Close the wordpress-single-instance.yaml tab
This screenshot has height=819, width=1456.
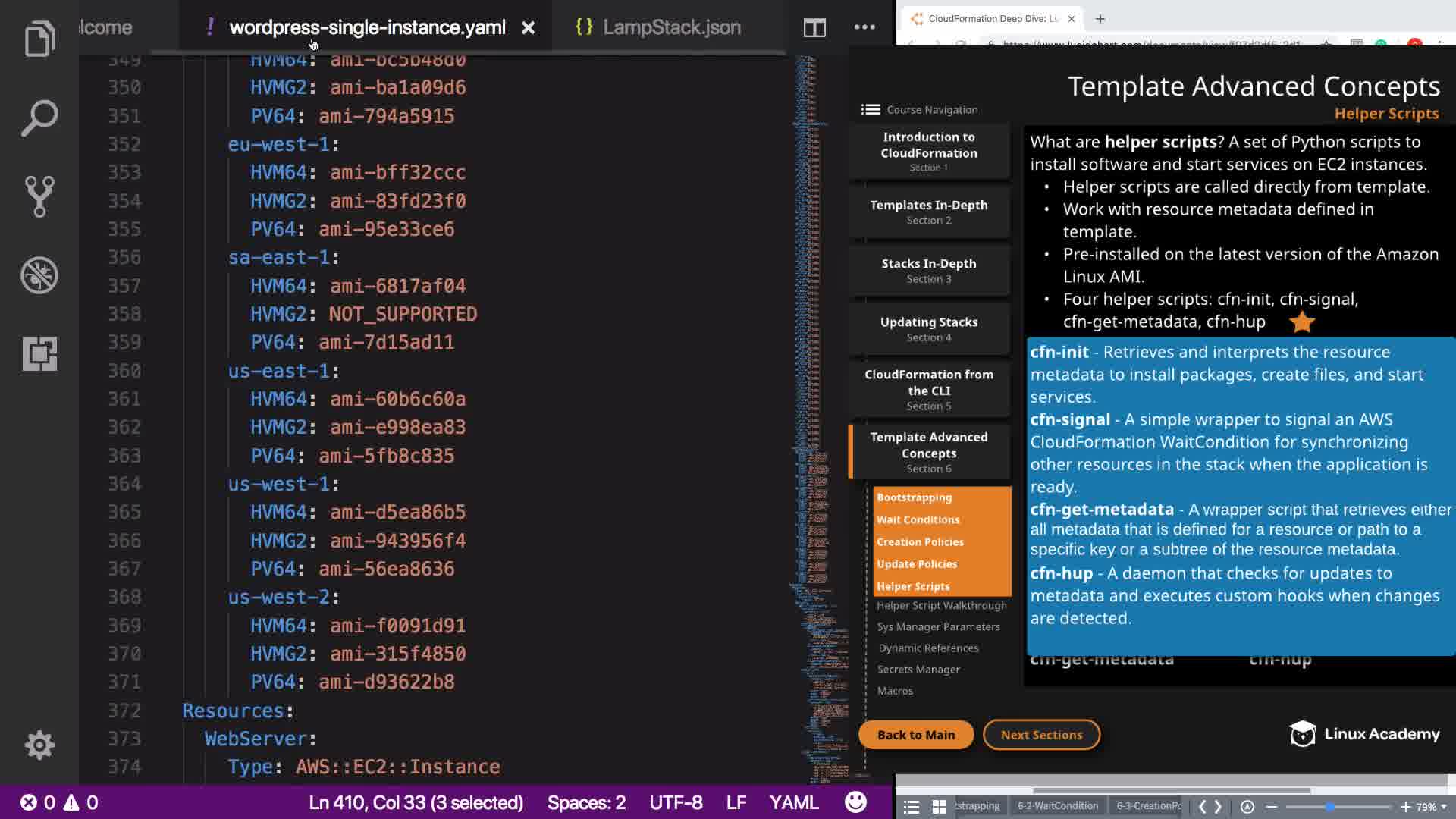(529, 28)
